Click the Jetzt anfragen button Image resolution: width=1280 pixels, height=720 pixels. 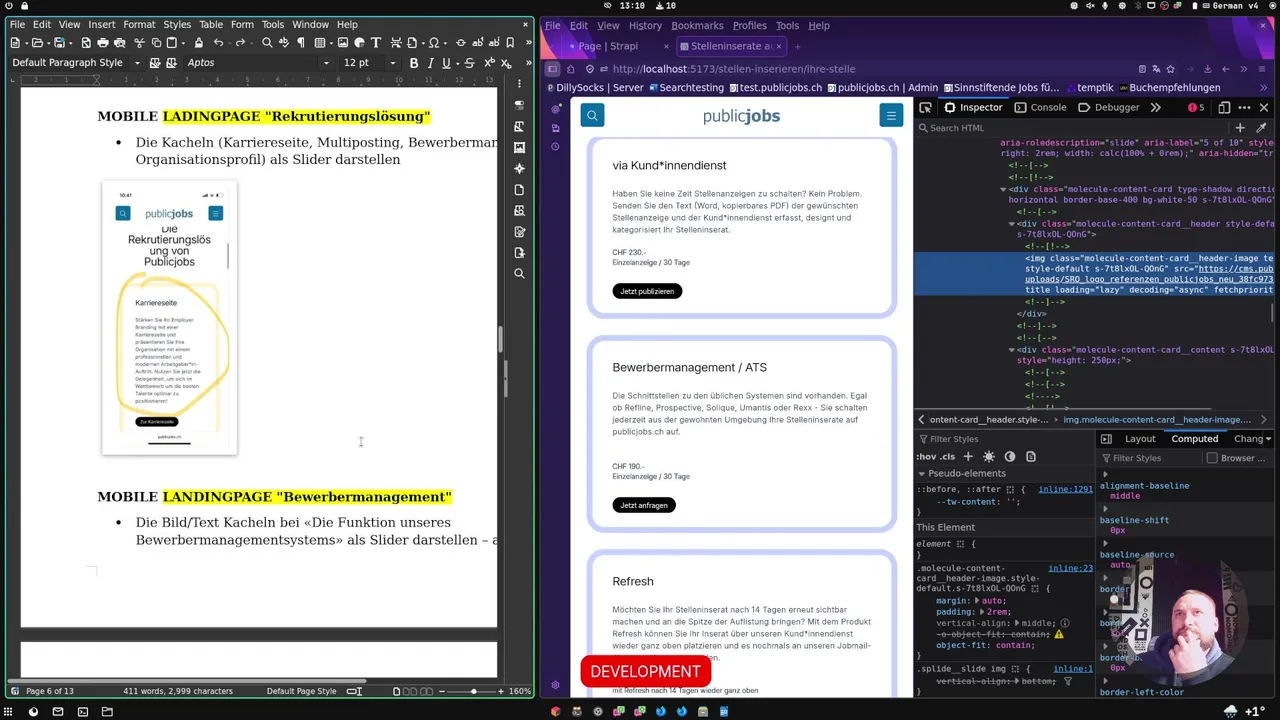point(644,505)
